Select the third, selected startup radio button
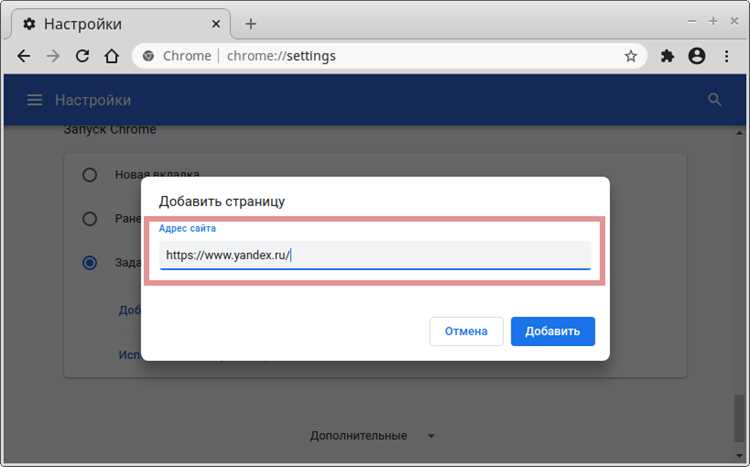This screenshot has height=467, width=750. [x=89, y=263]
